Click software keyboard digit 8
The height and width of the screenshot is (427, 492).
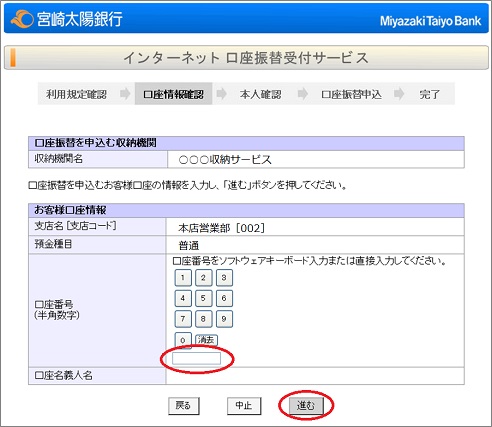(x=203, y=319)
